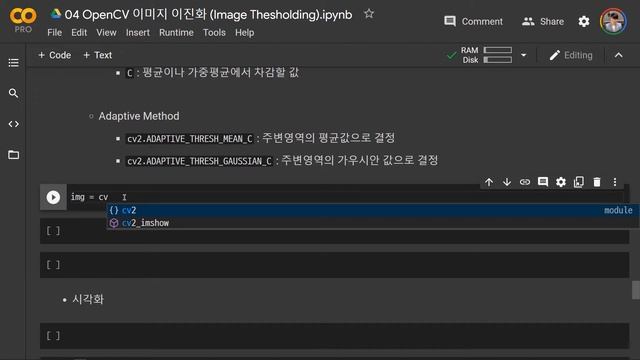Open notebook settings gear in header

[x=584, y=21]
